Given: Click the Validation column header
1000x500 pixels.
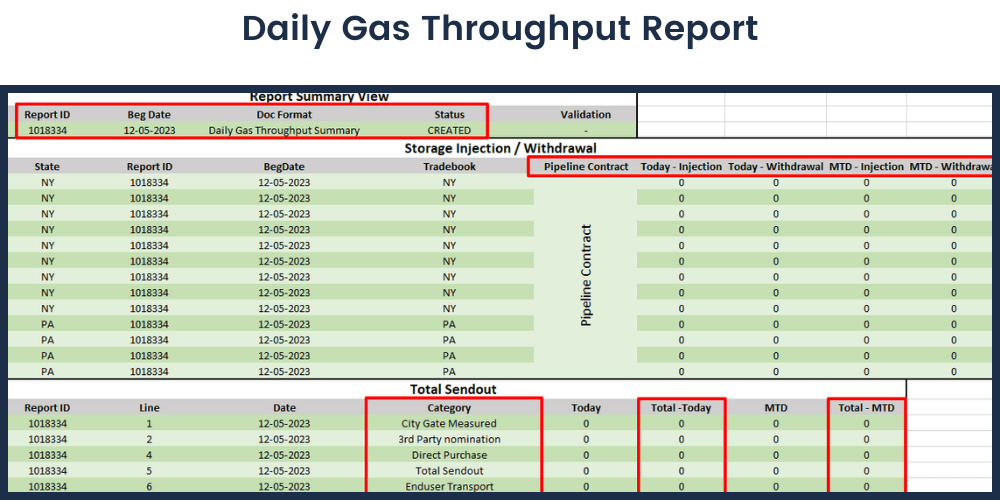Looking at the screenshot, I should pos(585,115).
